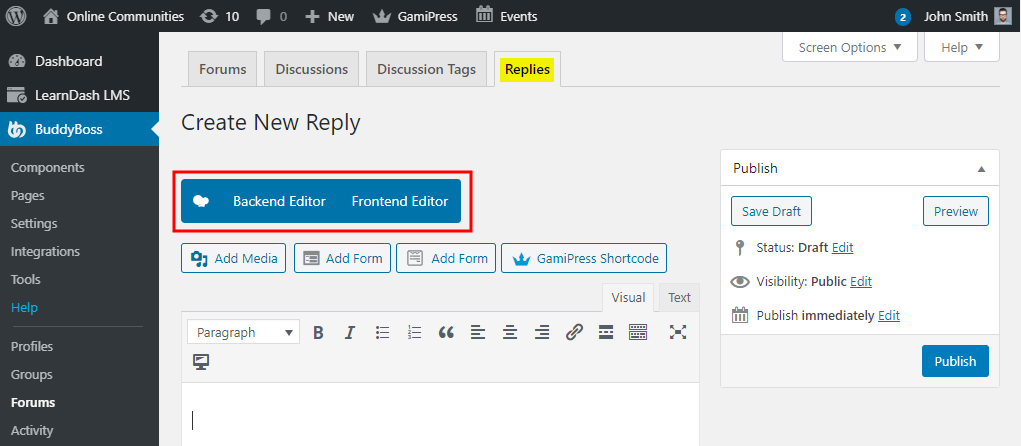Open the Discussion Tags tab
The image size is (1021, 446).
click(x=426, y=69)
